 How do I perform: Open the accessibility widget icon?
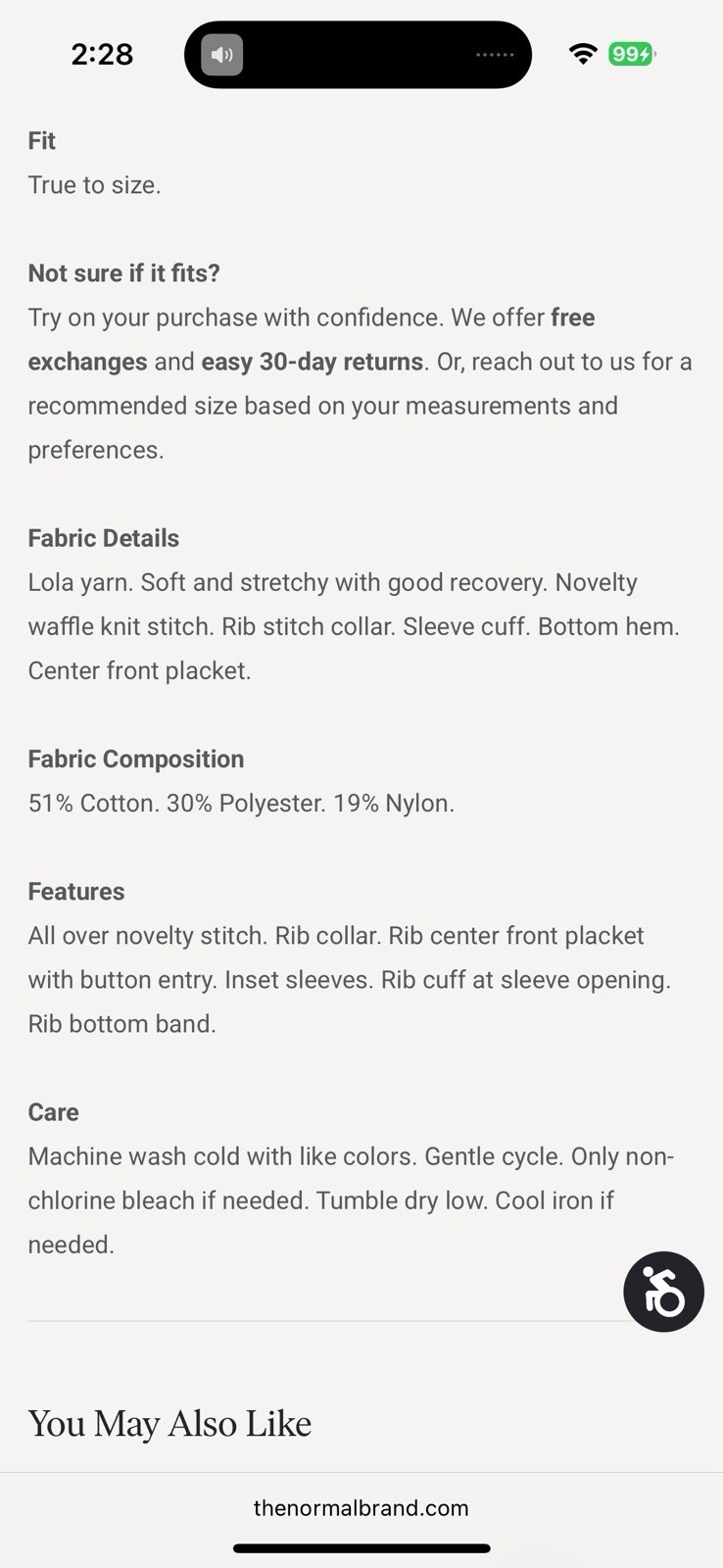663,1291
